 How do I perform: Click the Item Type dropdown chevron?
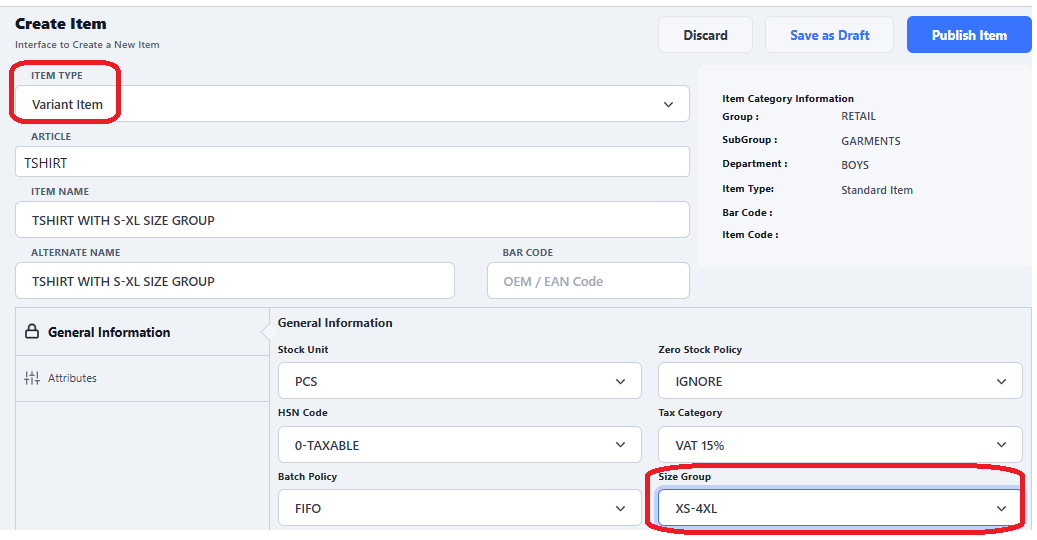[669, 104]
